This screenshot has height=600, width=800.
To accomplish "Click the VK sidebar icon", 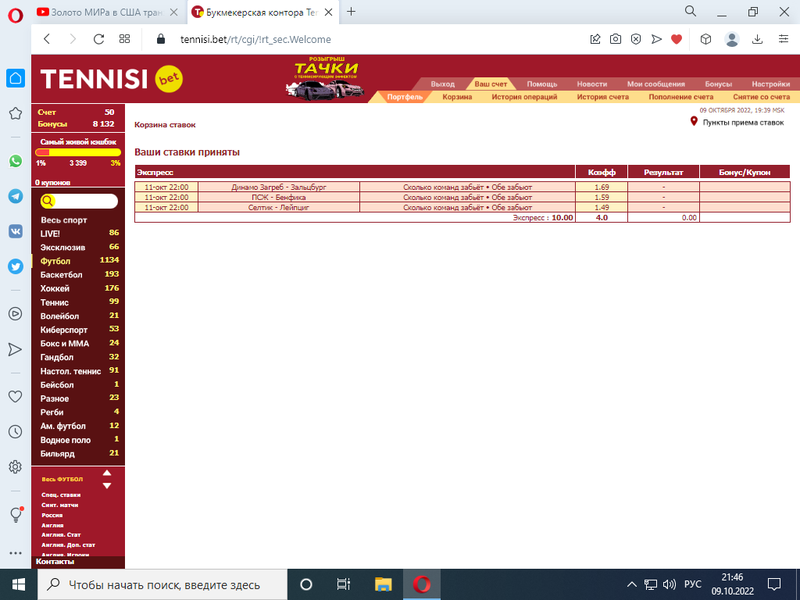I will (15, 231).
